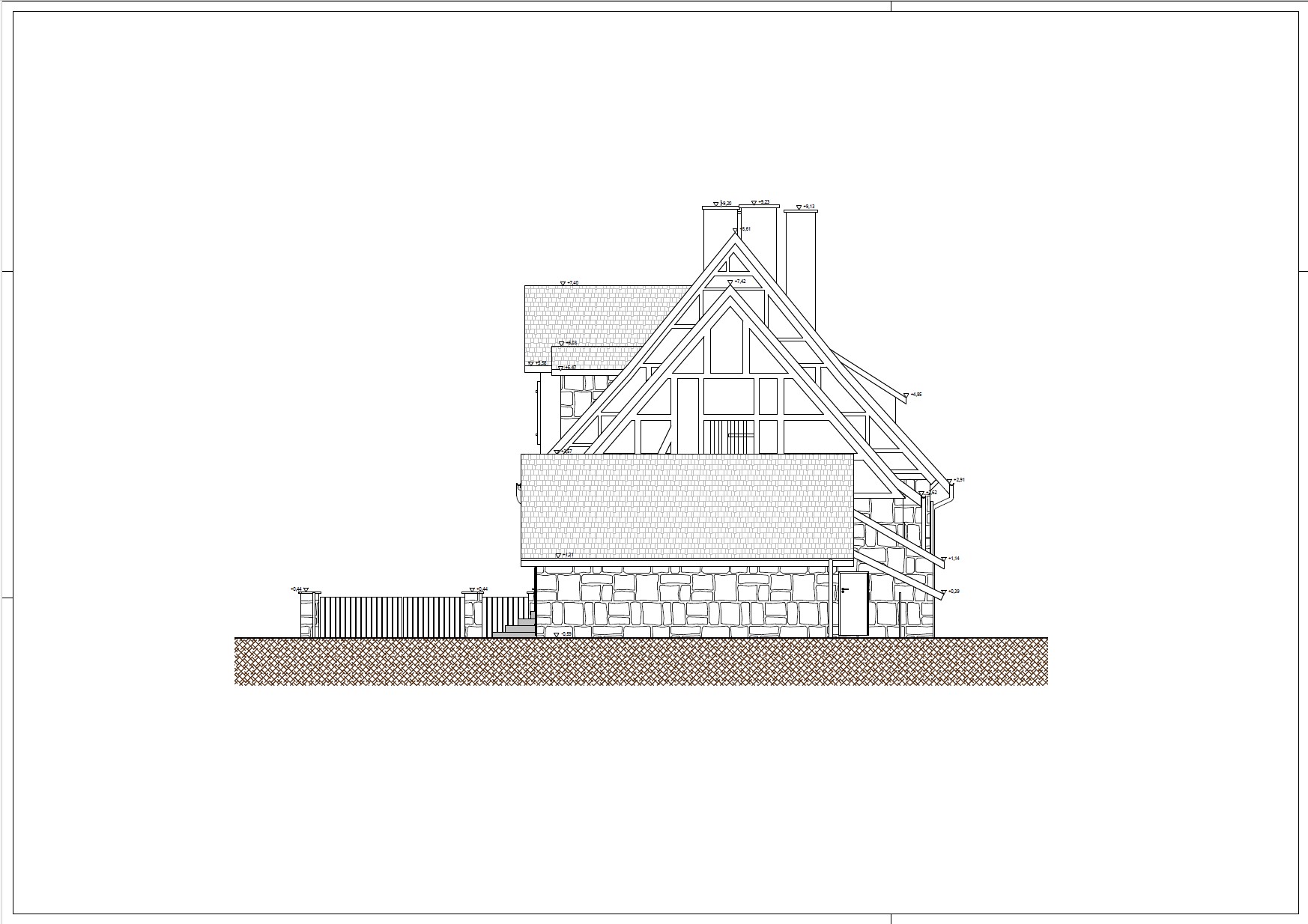
Task: Click the gray entrance steps
Action: 517,629
